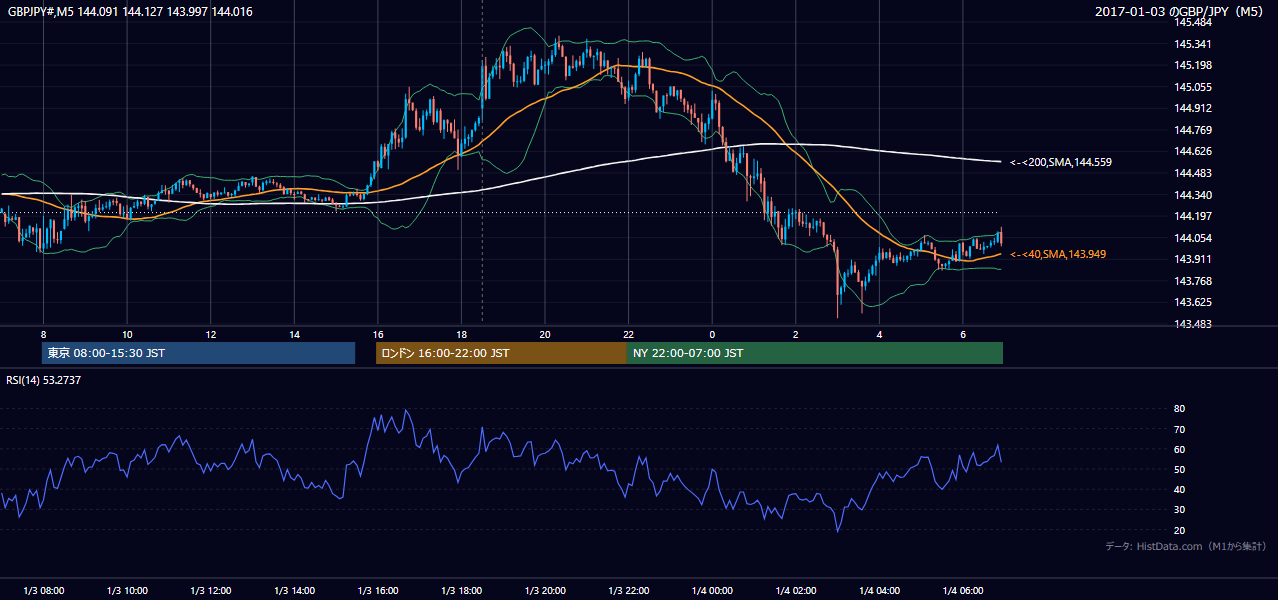Click hour label 8 under price chart
Screen dimensions: 1278x600
pos(43,334)
